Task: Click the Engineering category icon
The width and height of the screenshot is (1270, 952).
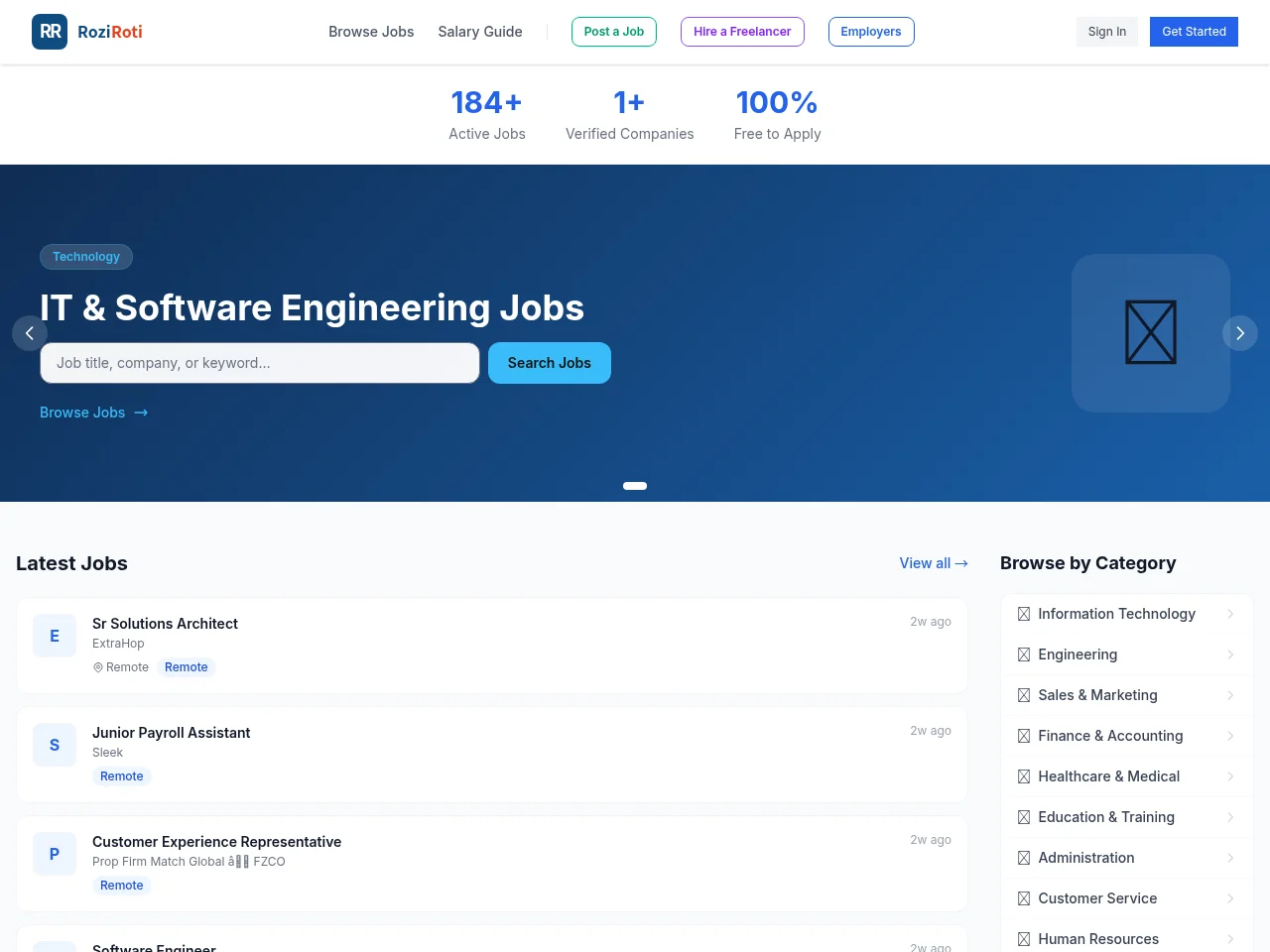Action: click(1024, 654)
